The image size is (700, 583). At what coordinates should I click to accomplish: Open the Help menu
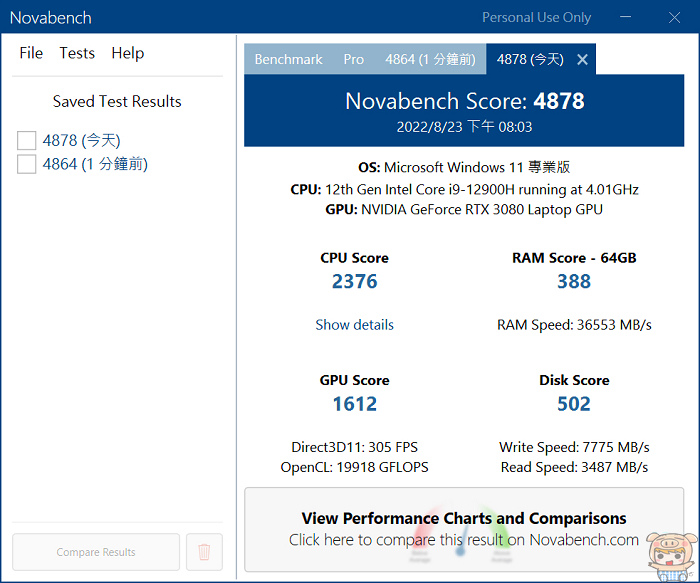[127, 53]
